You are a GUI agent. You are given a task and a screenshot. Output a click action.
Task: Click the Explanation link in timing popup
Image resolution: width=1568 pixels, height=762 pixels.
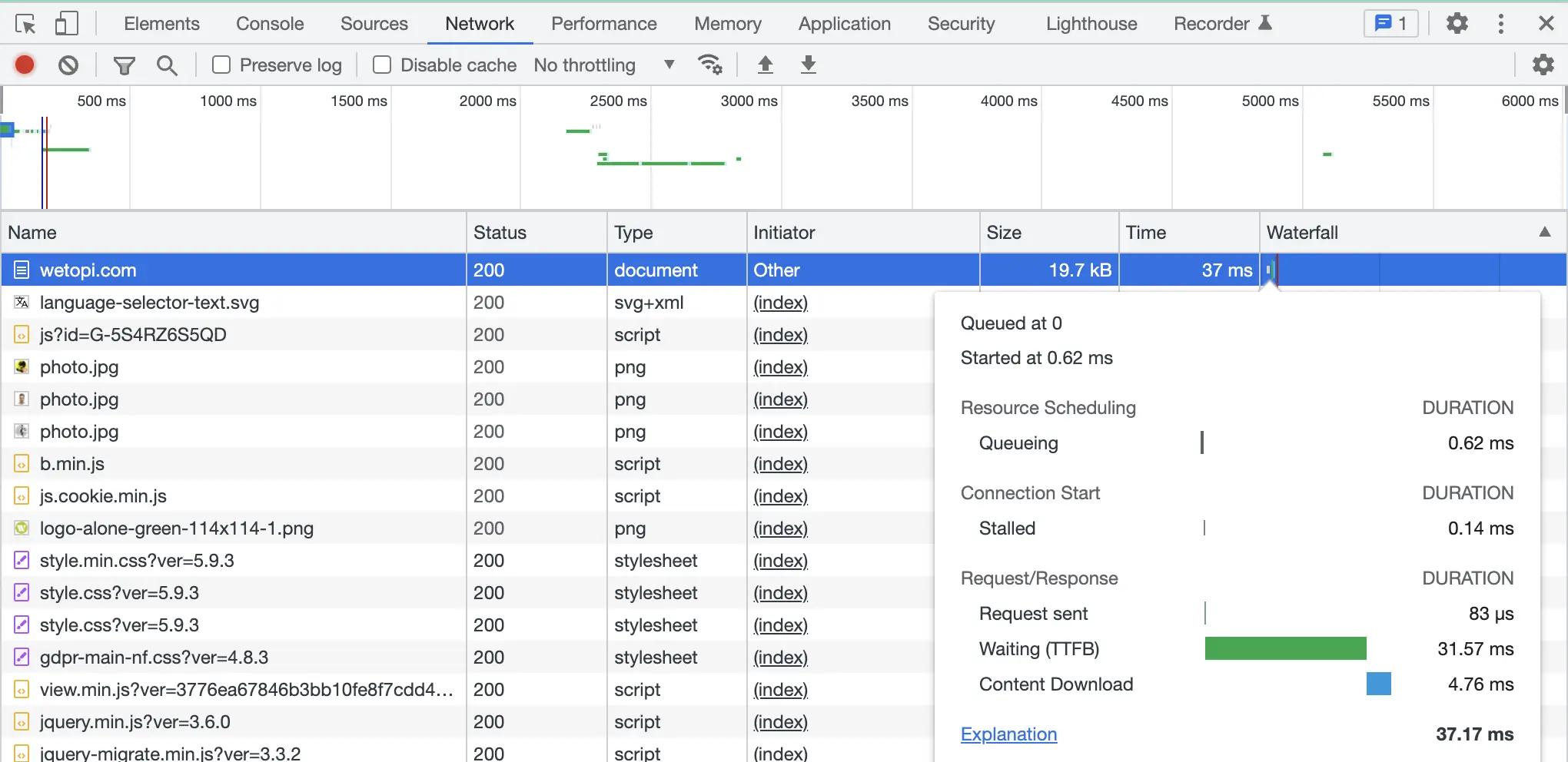1008,734
